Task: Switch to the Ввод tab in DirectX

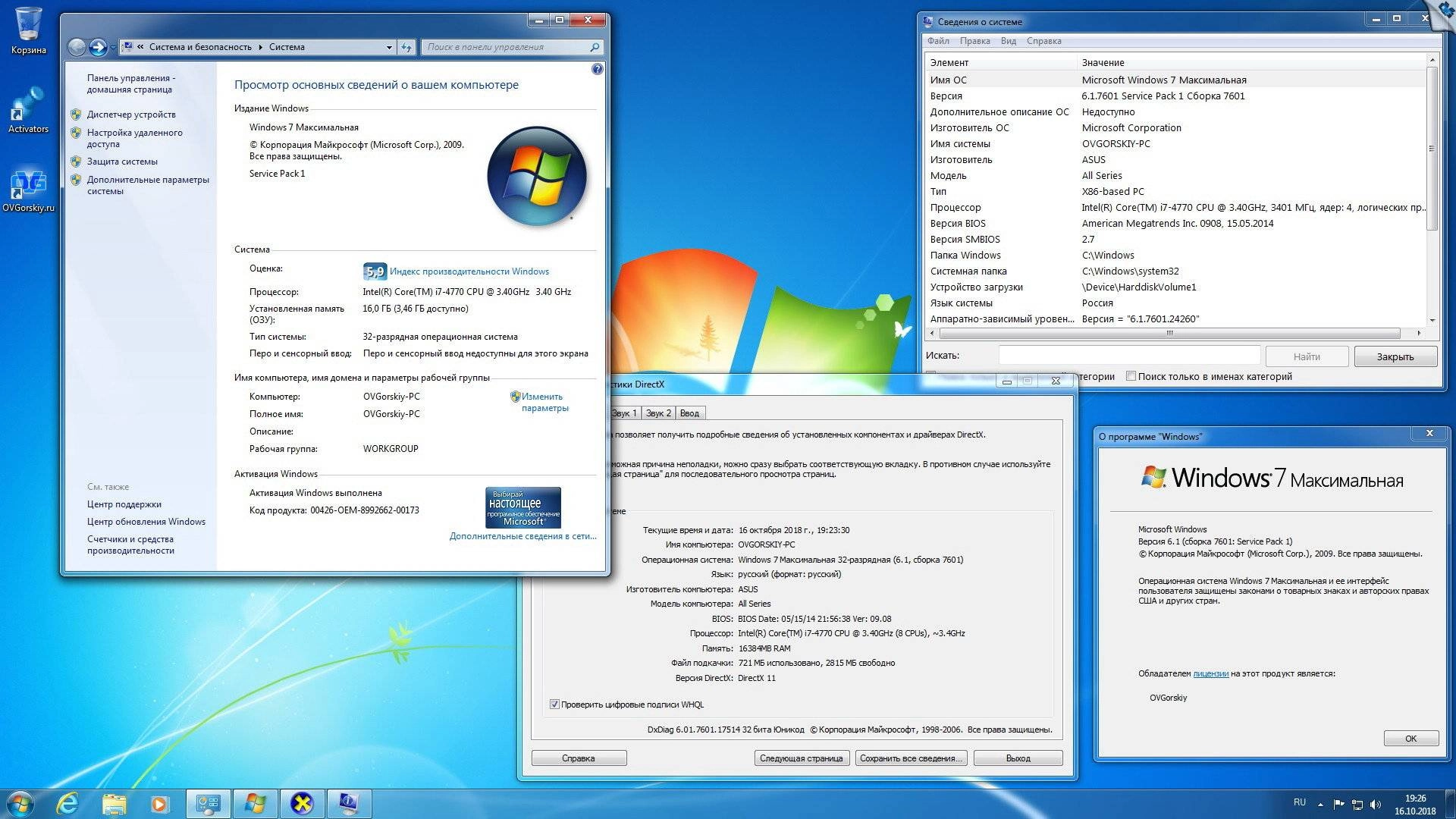Action: (689, 413)
